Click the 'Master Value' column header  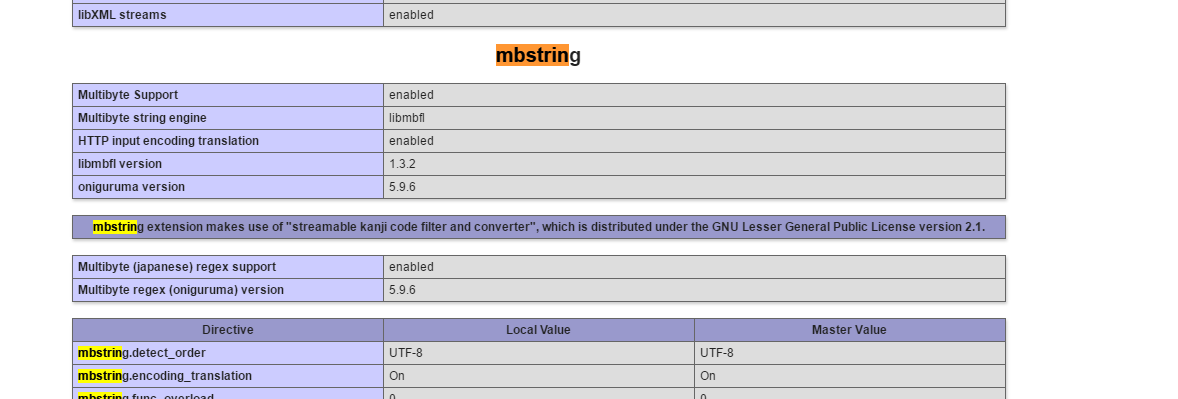[850, 331]
